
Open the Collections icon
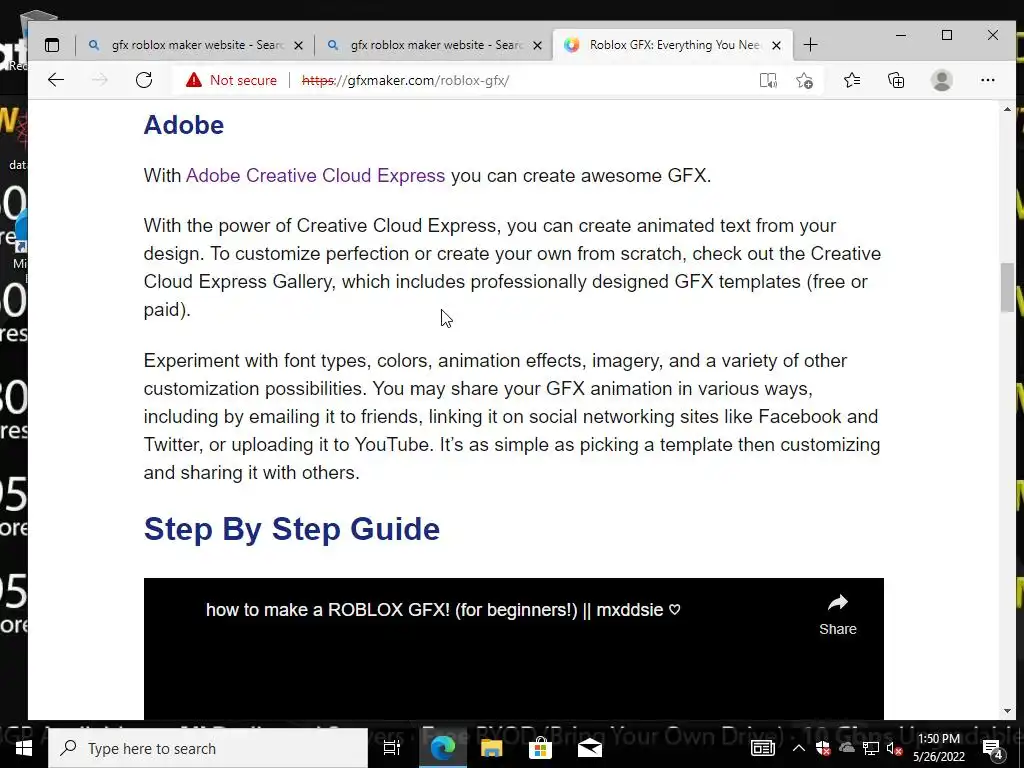[x=896, y=80]
